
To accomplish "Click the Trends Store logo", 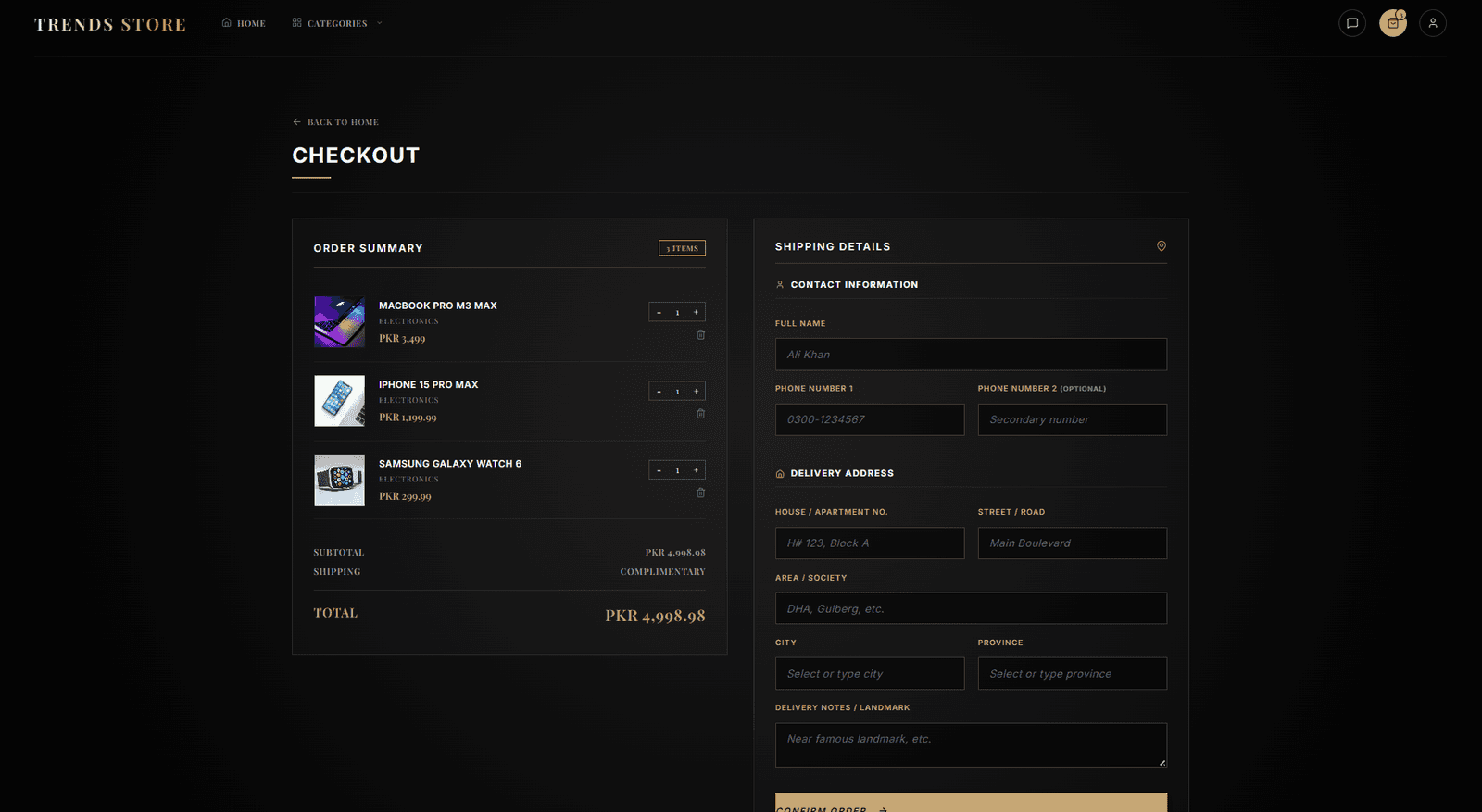I will (110, 24).
